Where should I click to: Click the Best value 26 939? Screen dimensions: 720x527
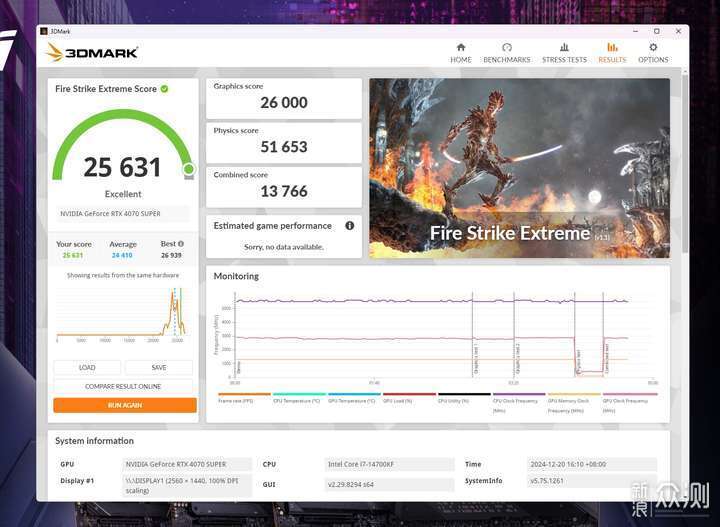click(171, 255)
